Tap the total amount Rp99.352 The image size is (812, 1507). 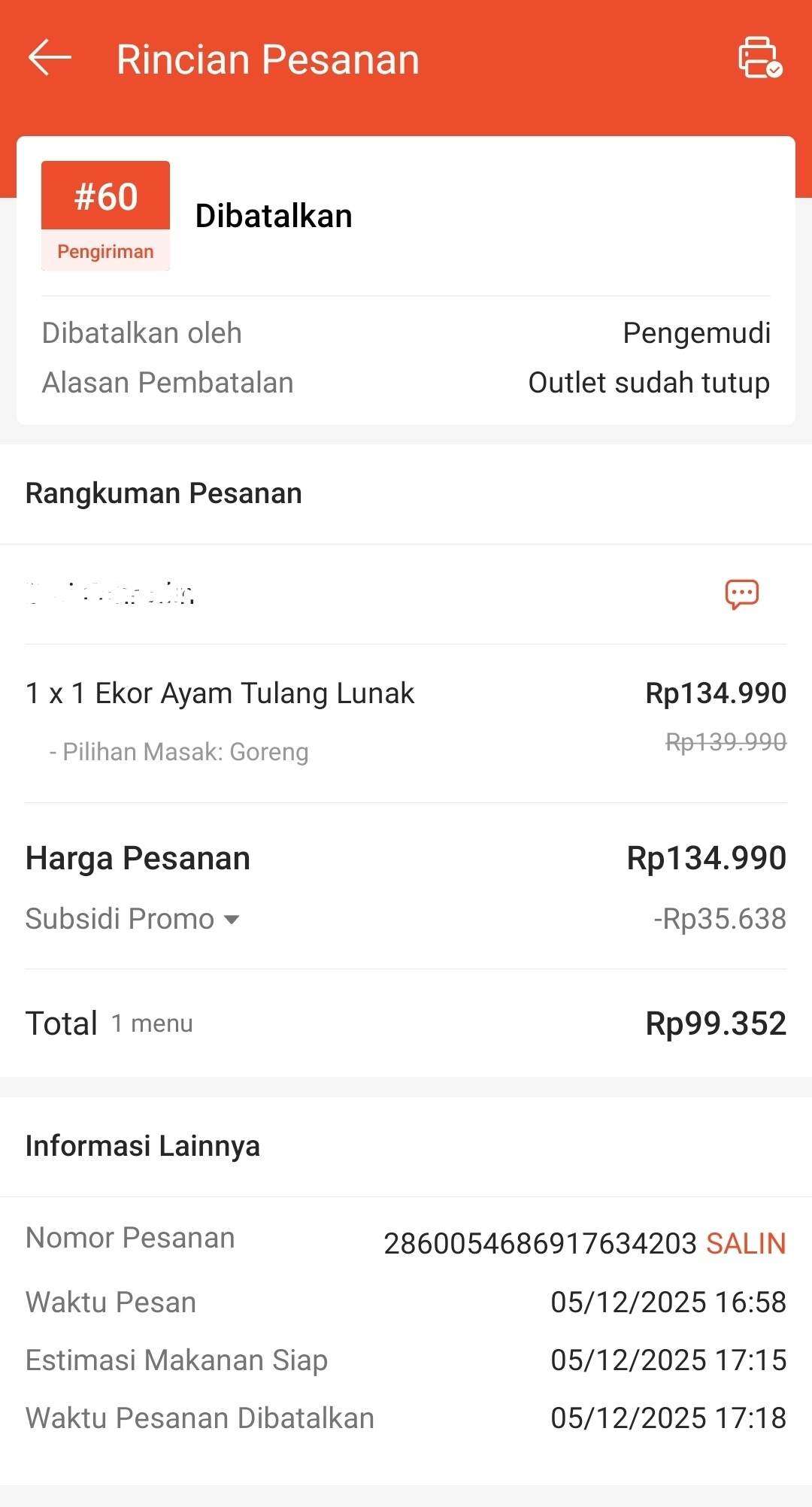(x=716, y=1023)
